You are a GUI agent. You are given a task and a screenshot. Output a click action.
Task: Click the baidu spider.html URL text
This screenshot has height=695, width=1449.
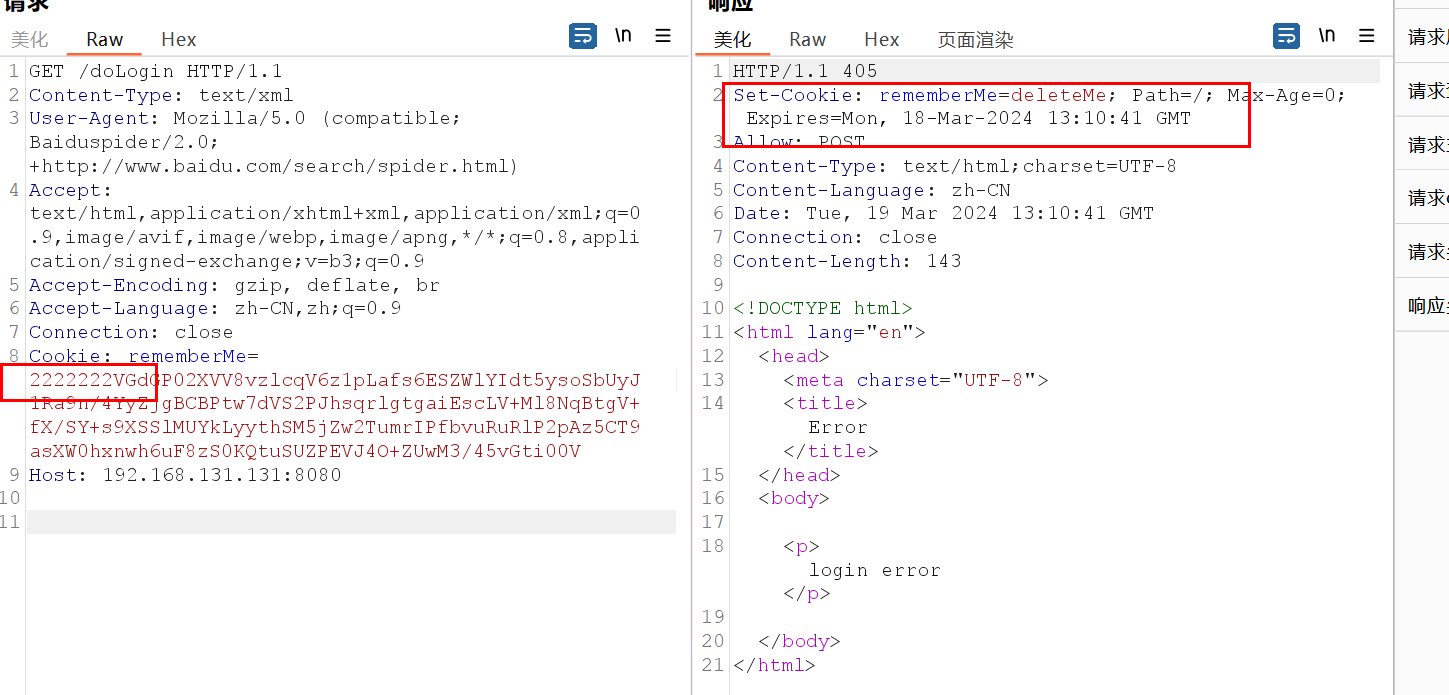(x=274, y=167)
